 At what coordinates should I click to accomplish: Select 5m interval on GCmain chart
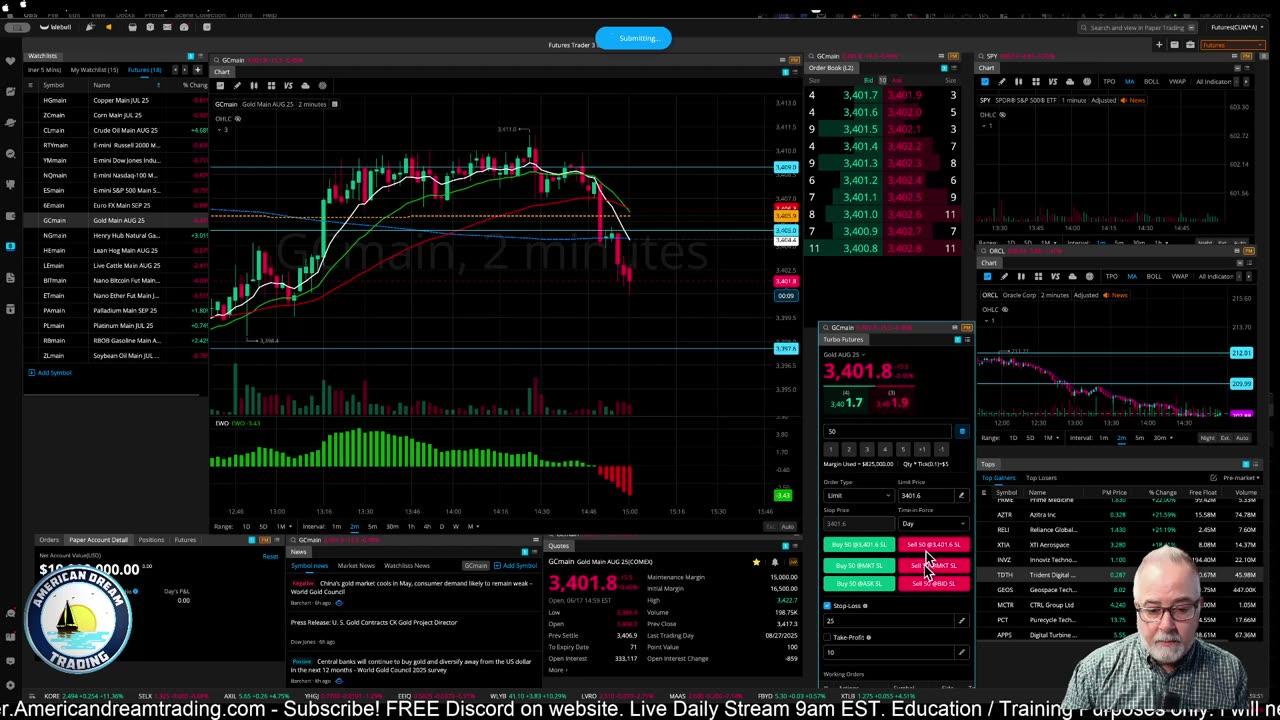(x=372, y=527)
